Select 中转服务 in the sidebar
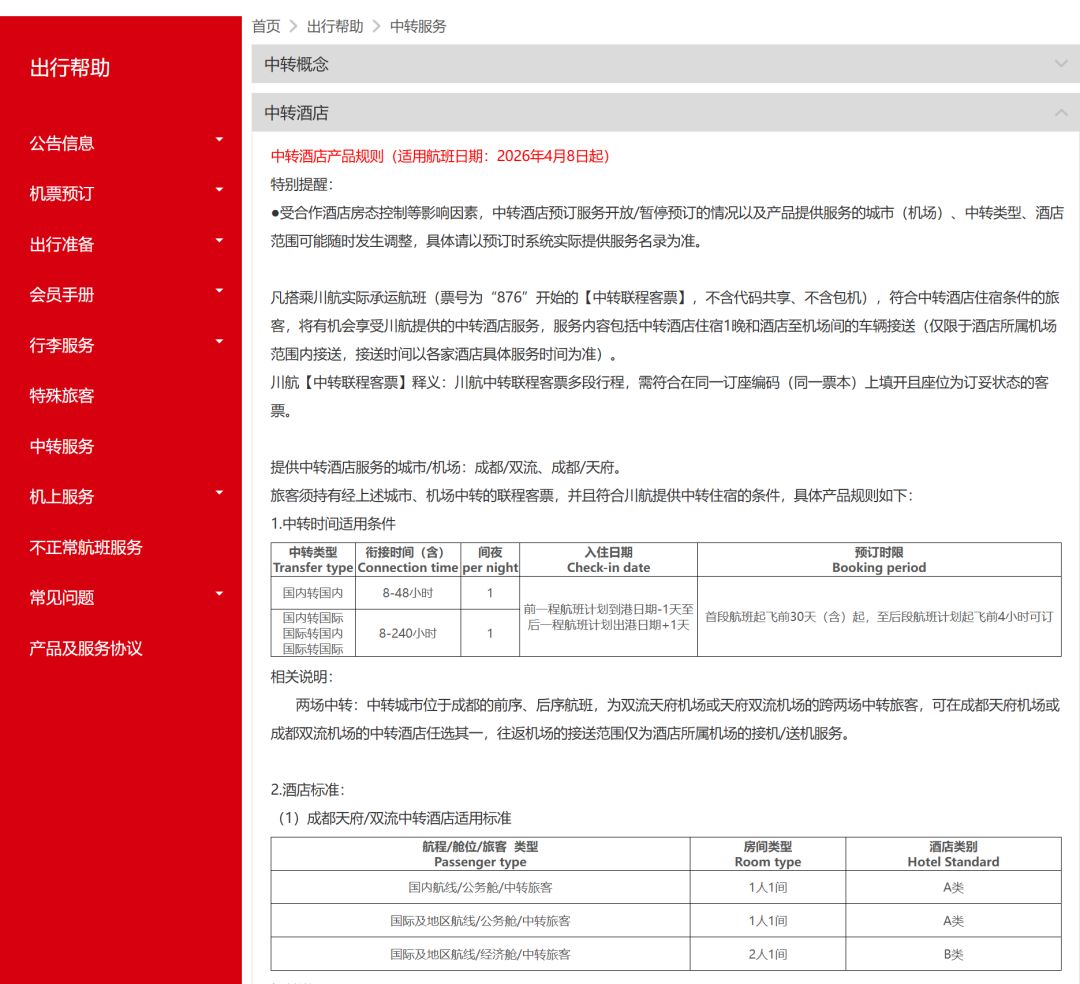Viewport: 1080px width, 984px height. (x=62, y=446)
